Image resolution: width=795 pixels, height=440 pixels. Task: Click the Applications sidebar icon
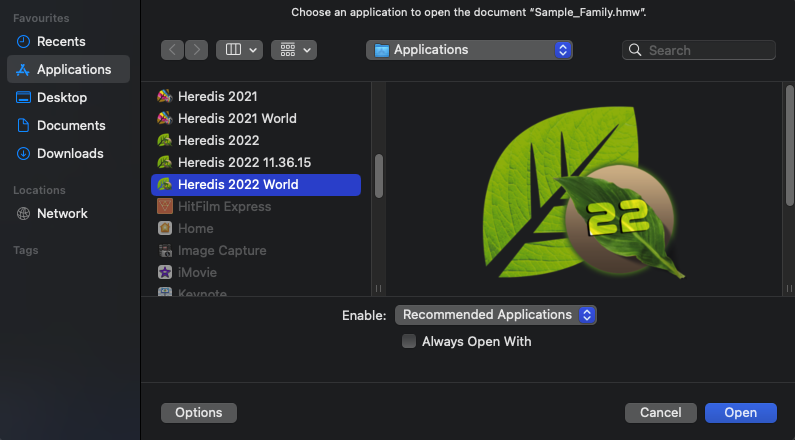pyautogui.click(x=23, y=69)
